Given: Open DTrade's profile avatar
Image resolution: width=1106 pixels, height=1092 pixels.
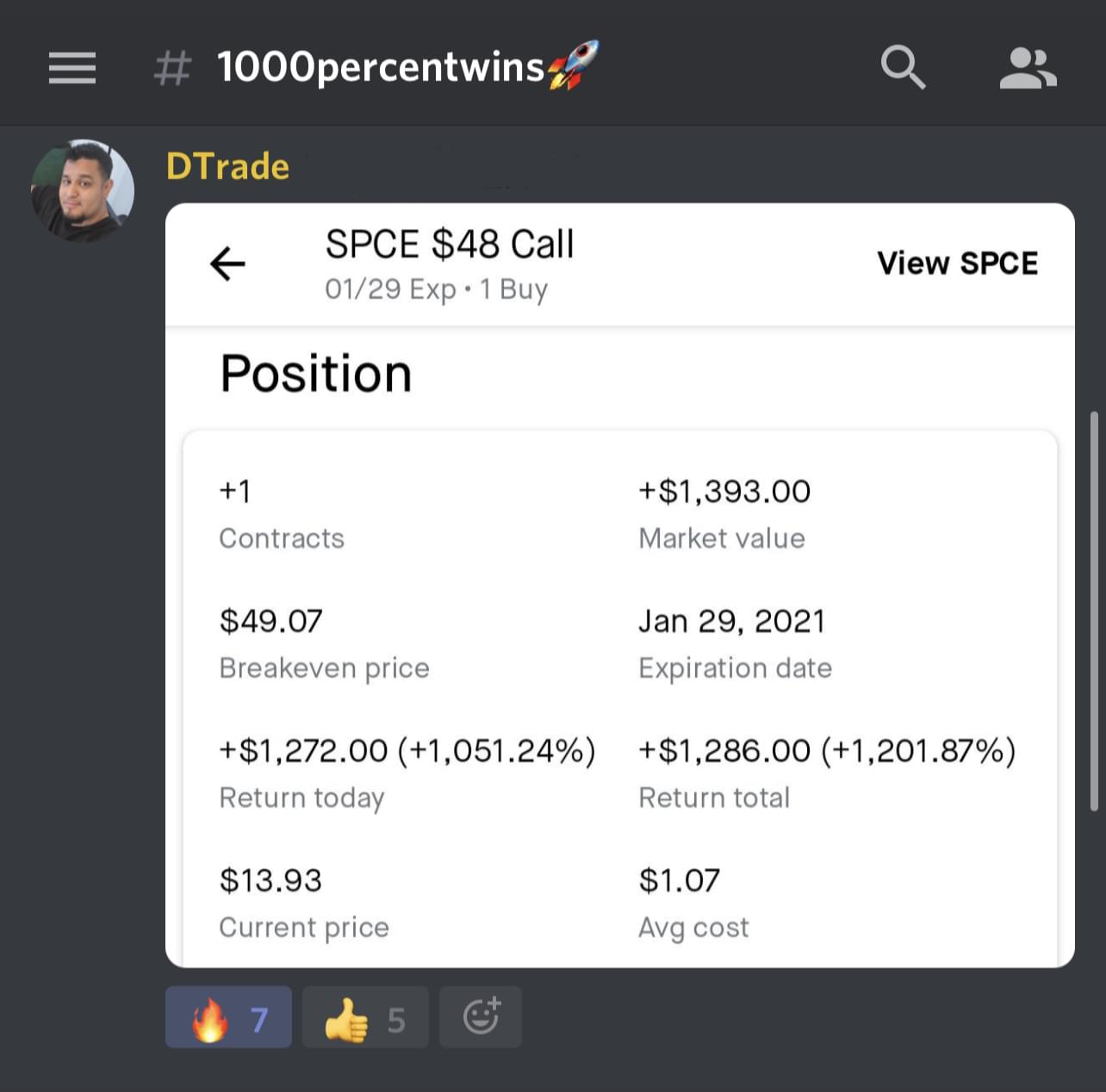Looking at the screenshot, I should click(x=83, y=190).
